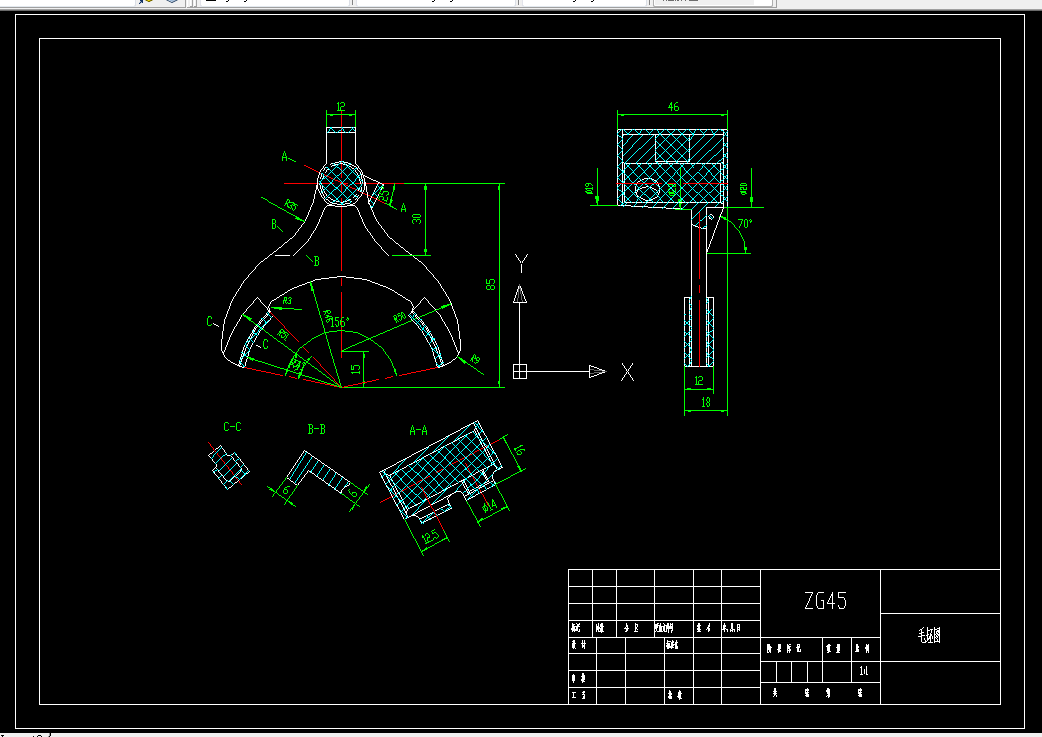Select the R9 radius dimension at fork tip
This screenshot has height=737, width=1042.
click(474, 360)
